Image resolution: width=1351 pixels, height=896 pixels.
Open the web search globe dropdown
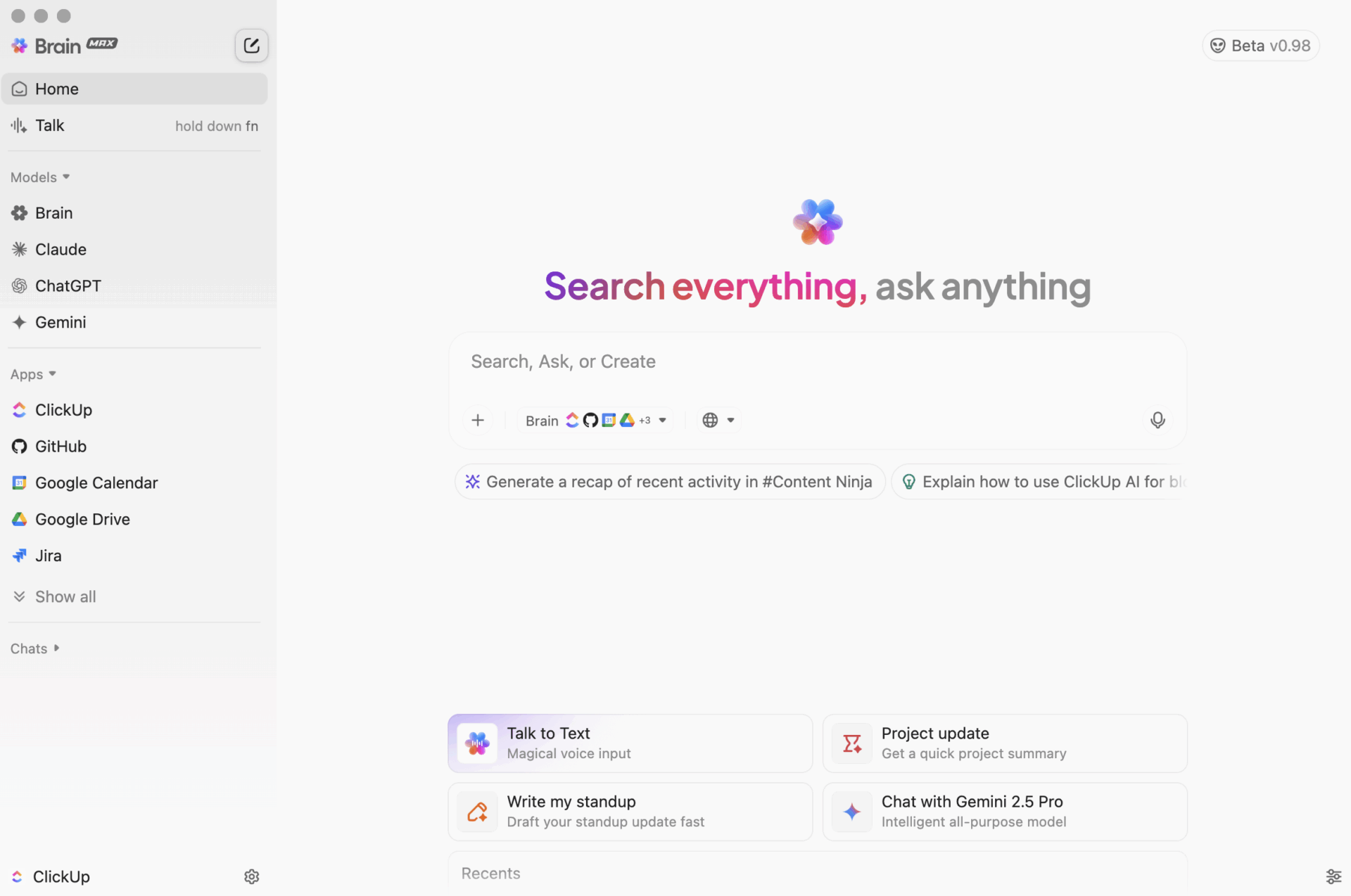718,420
